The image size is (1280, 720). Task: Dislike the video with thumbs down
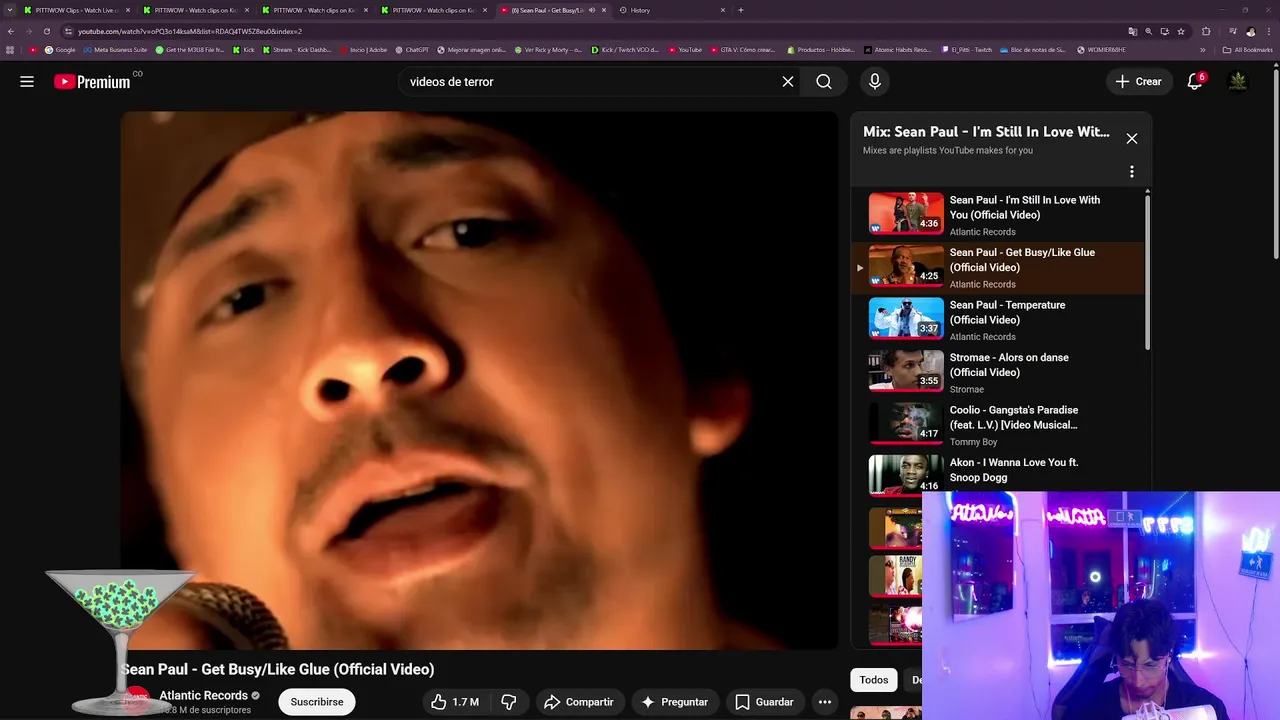[509, 702]
